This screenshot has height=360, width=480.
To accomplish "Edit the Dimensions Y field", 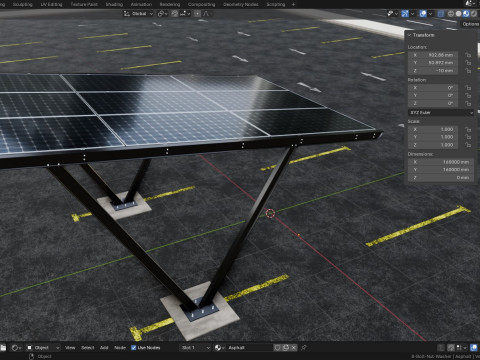I will point(441,170).
